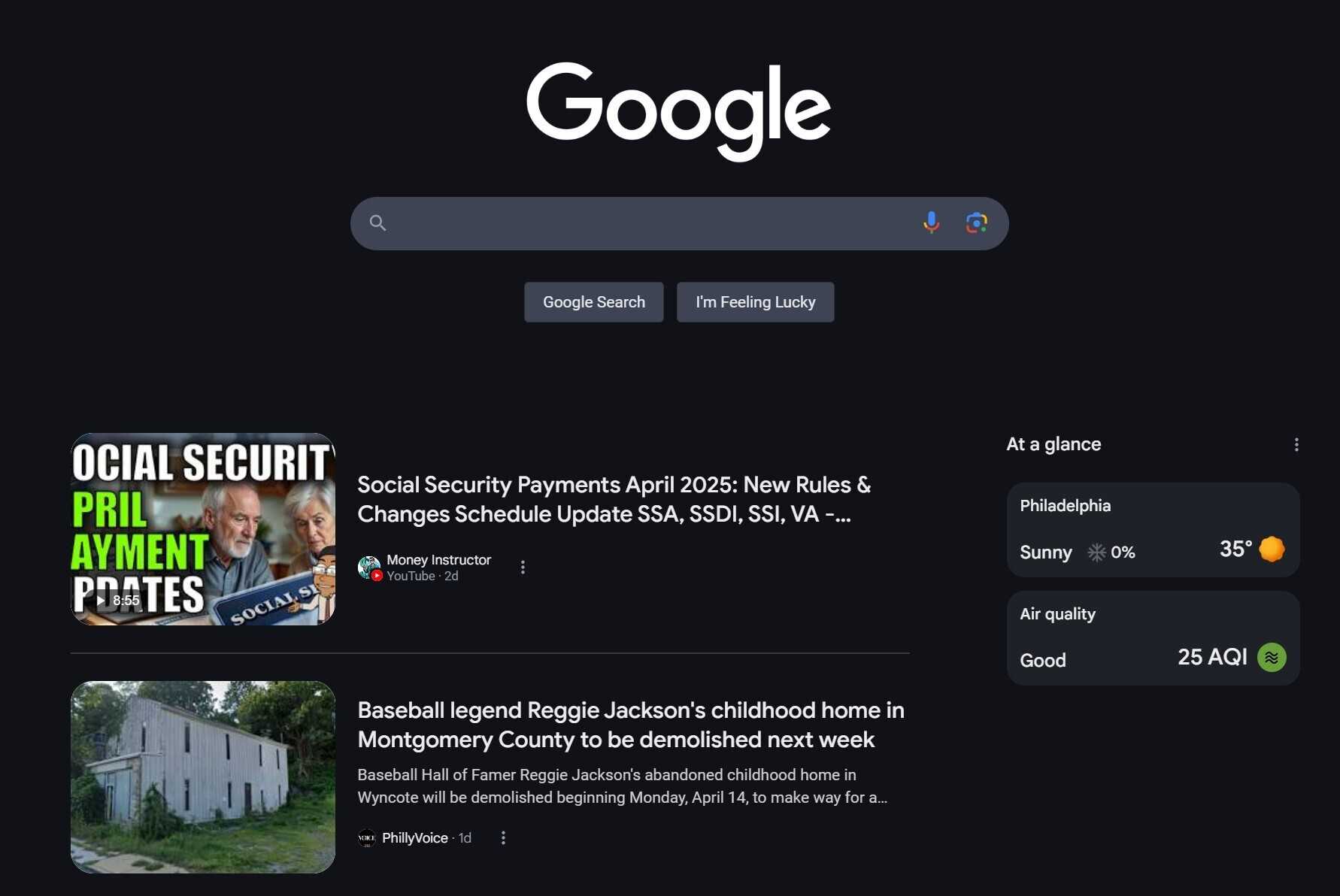Click the 0% precipitation value
The height and width of the screenshot is (896, 1340).
[x=1123, y=552]
